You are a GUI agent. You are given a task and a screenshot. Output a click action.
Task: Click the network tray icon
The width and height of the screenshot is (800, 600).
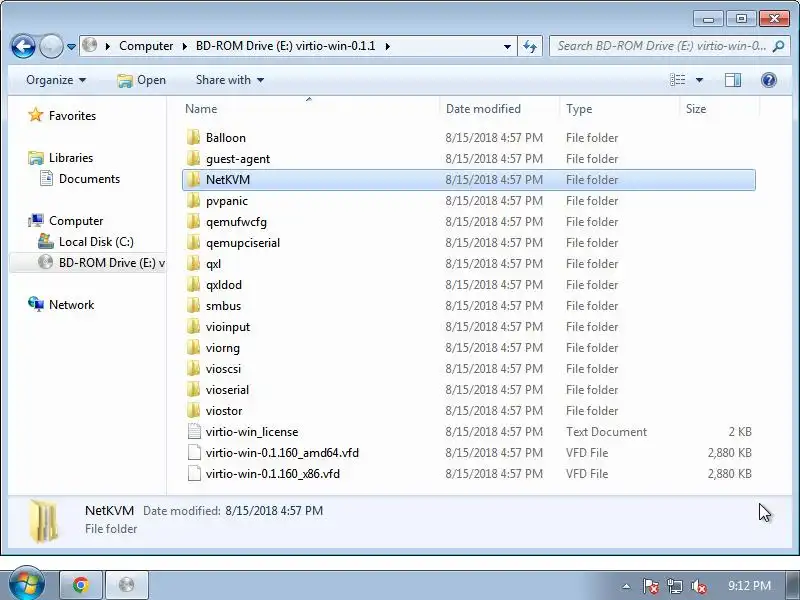click(674, 586)
